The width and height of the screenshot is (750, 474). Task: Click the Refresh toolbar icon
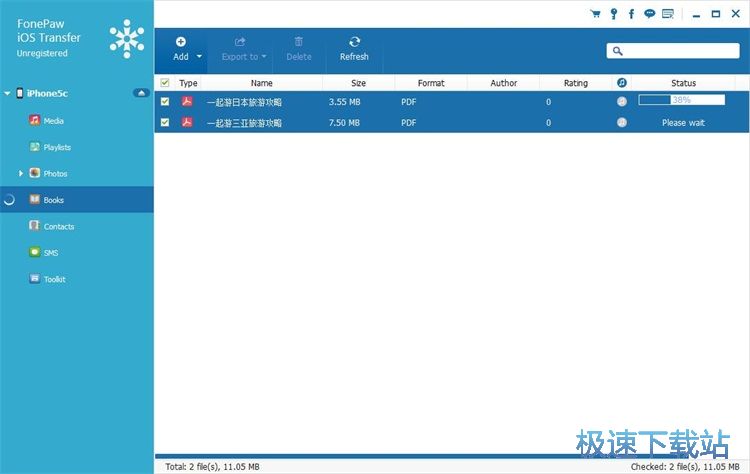[354, 42]
